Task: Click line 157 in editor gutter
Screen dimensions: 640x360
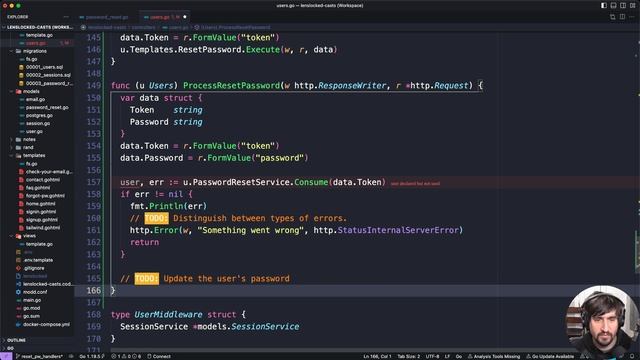Action: point(93,182)
